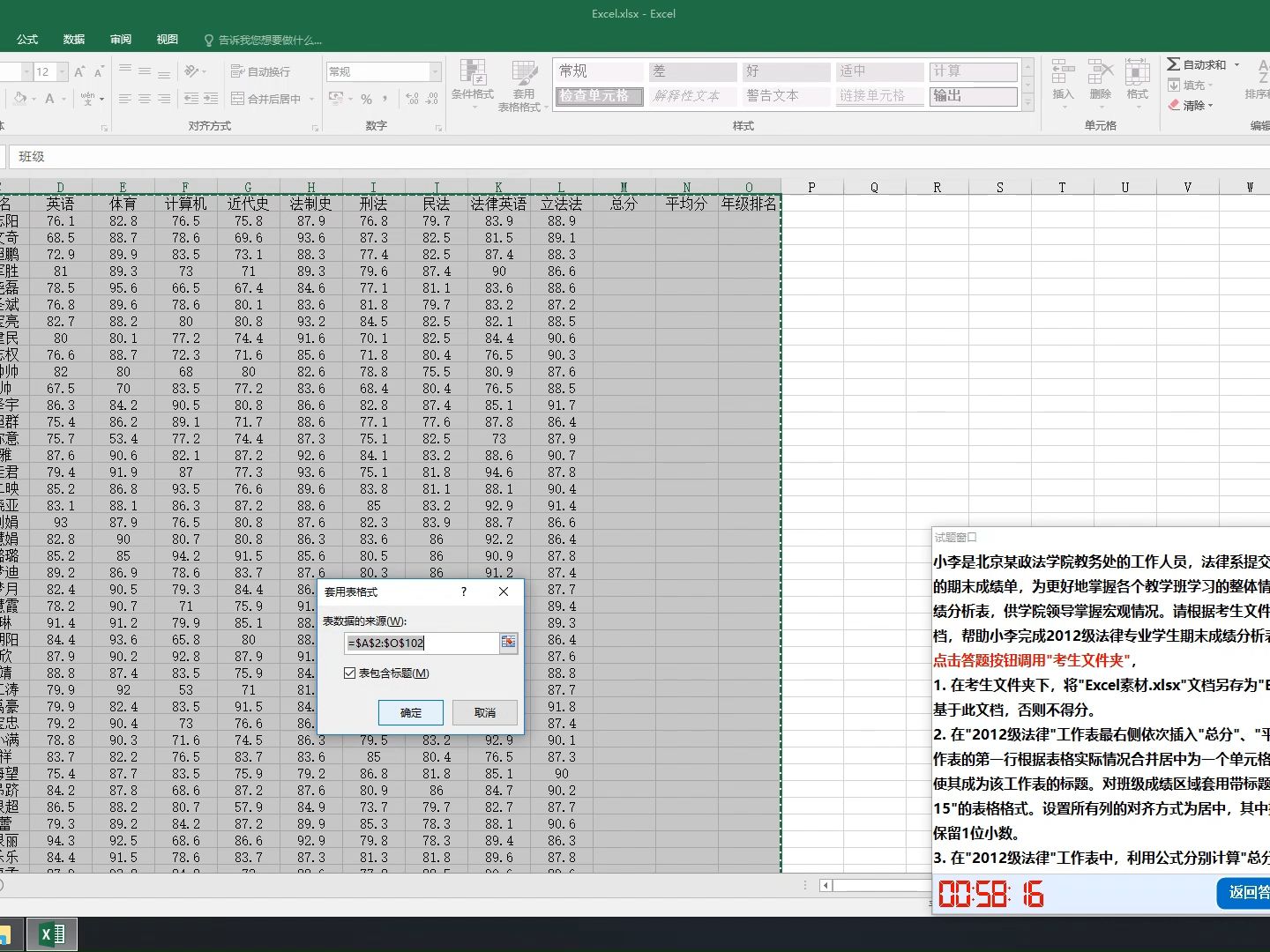This screenshot has width=1270, height=952.
Task: Click 取消 in the table format dialog
Action: (x=485, y=712)
